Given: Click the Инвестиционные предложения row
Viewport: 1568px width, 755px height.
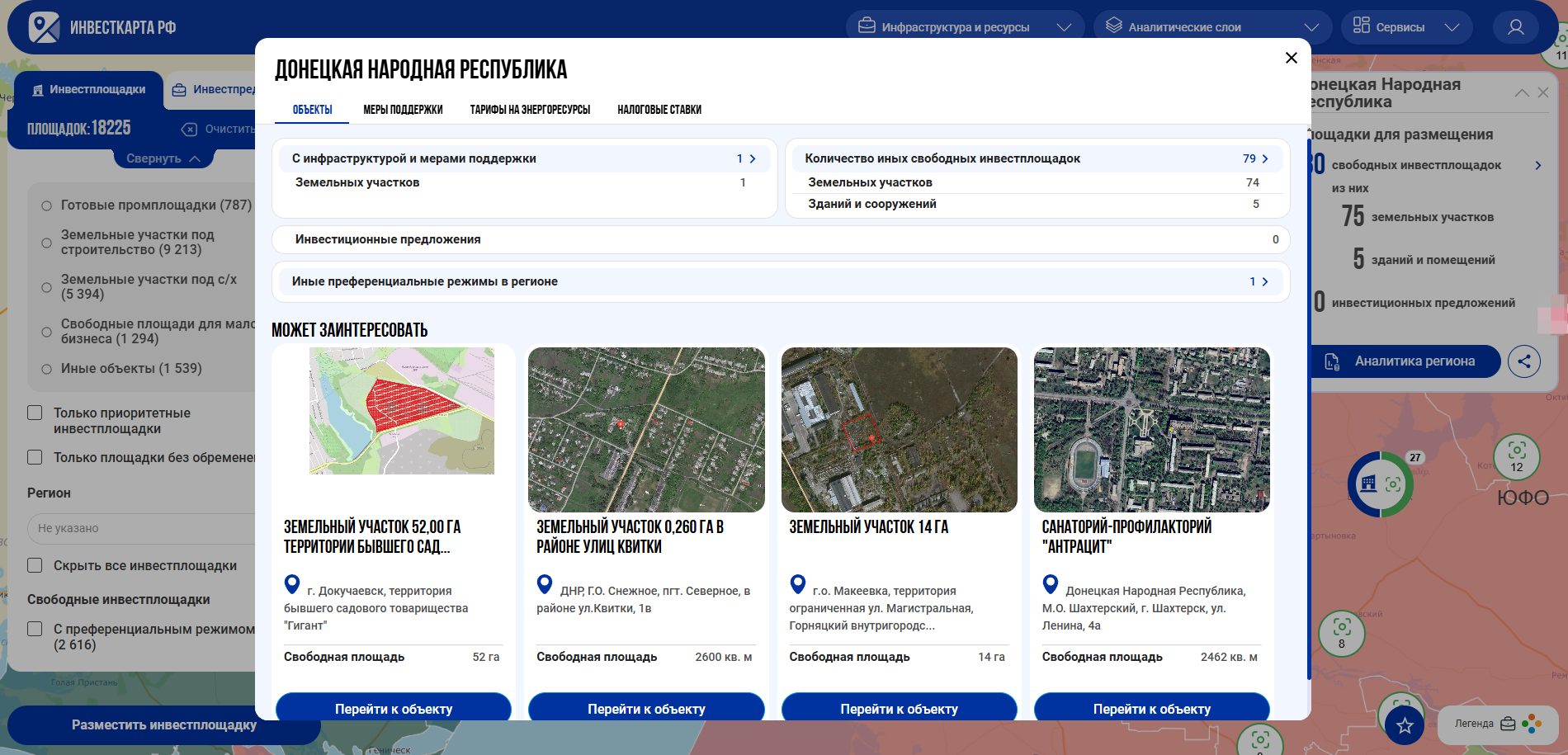Looking at the screenshot, I should pyautogui.click(x=780, y=239).
